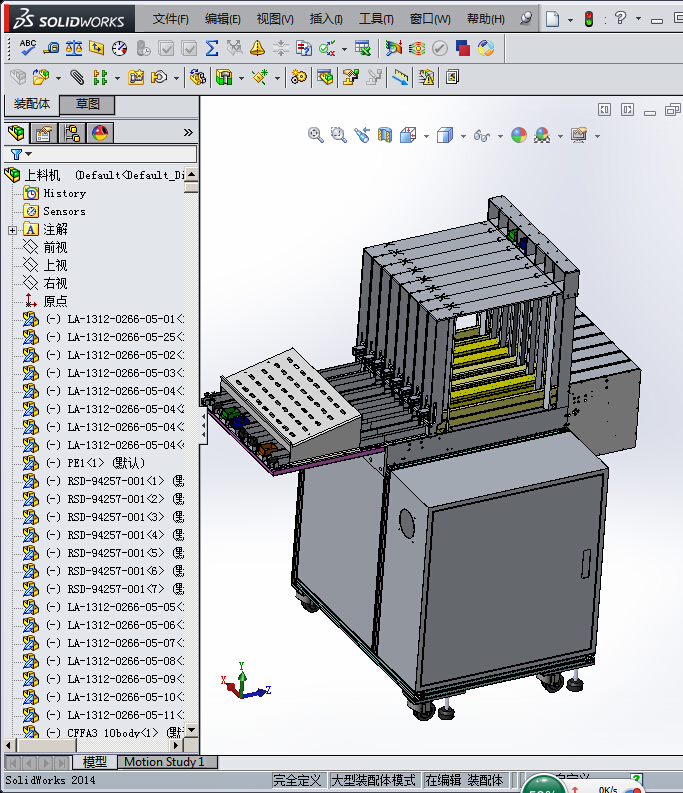The width and height of the screenshot is (683, 793).
Task: Expand the manager pane tabs chevron
Action: click(188, 133)
